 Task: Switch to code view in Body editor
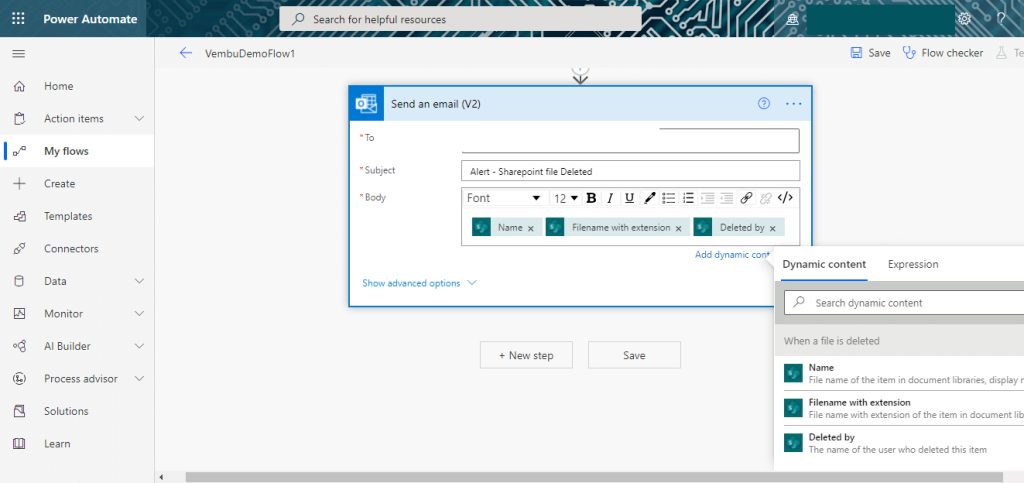pos(786,198)
